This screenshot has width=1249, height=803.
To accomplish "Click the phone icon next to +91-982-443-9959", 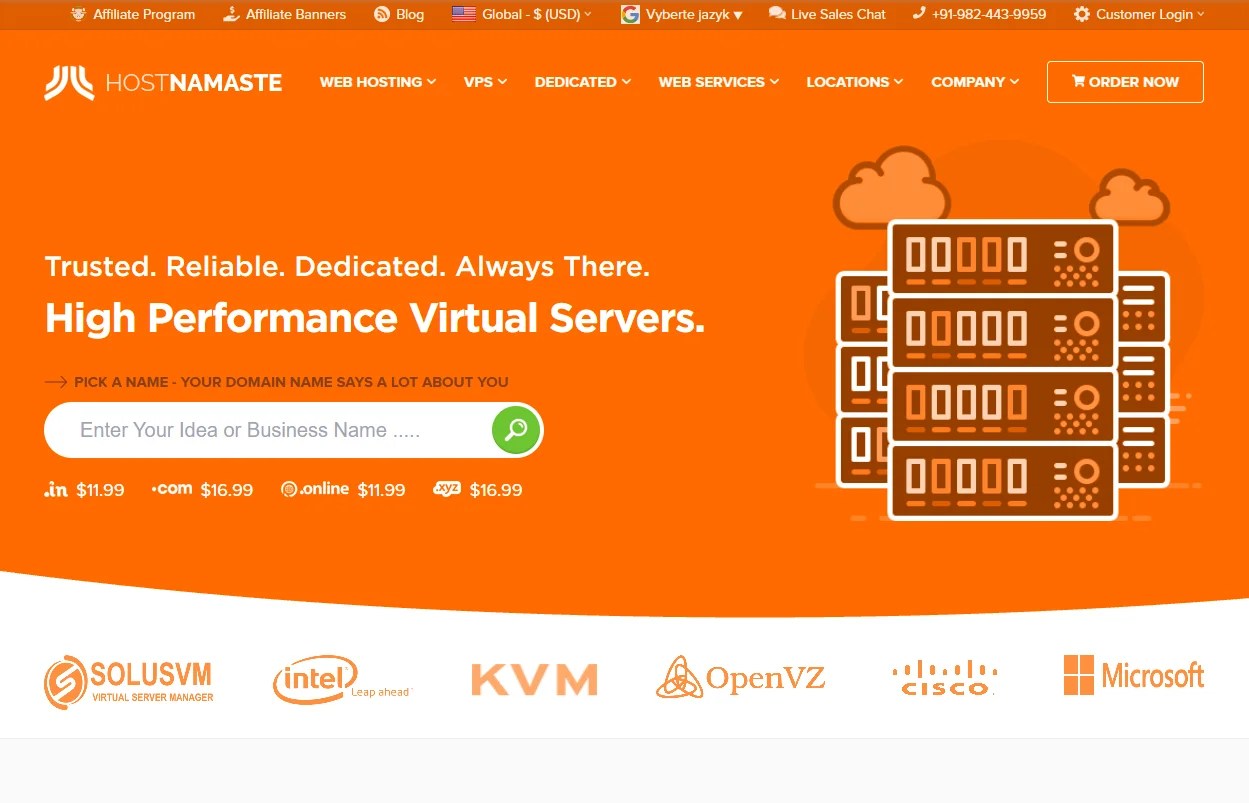I will (x=917, y=14).
